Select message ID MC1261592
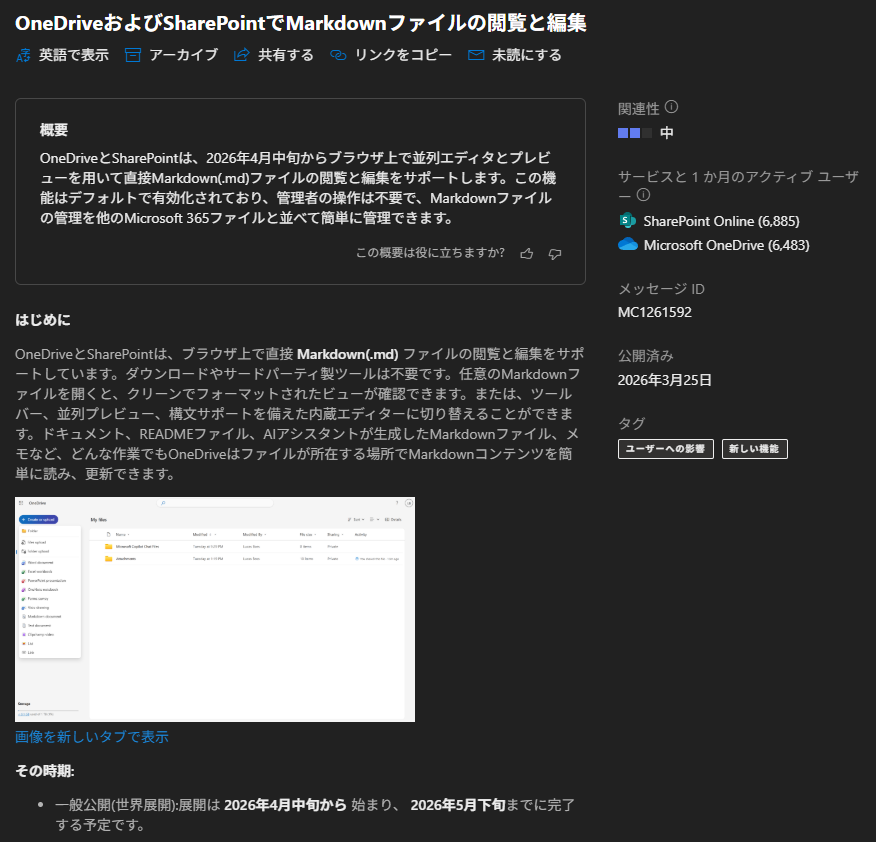 (655, 312)
